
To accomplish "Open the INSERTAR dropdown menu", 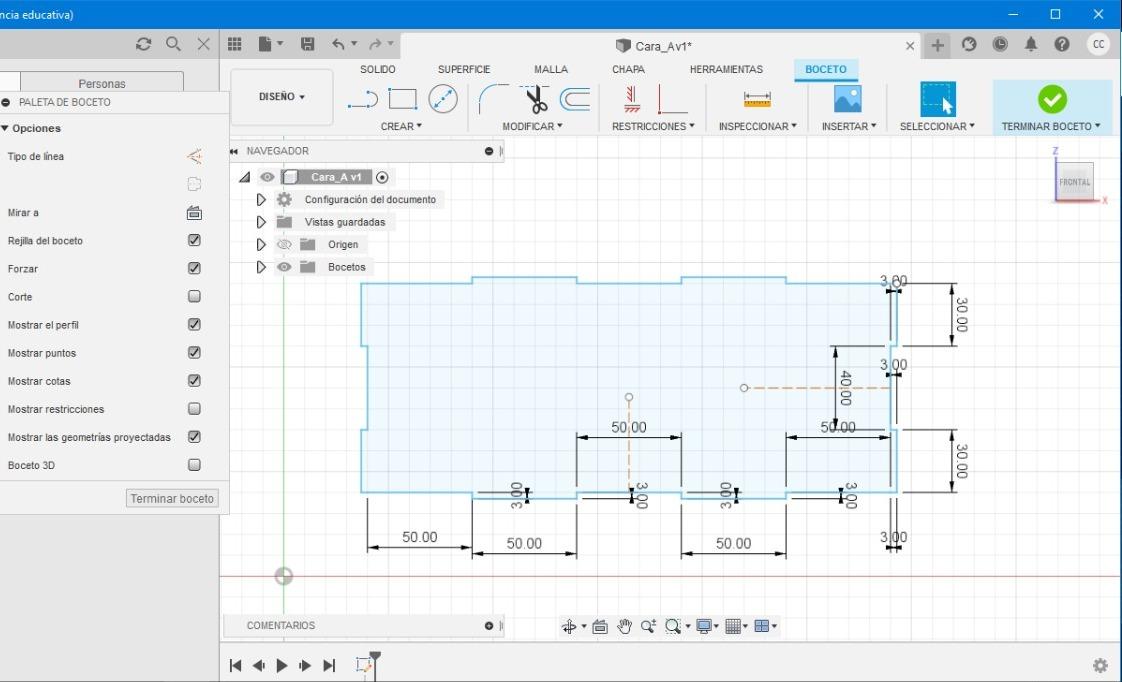I will pos(849,126).
